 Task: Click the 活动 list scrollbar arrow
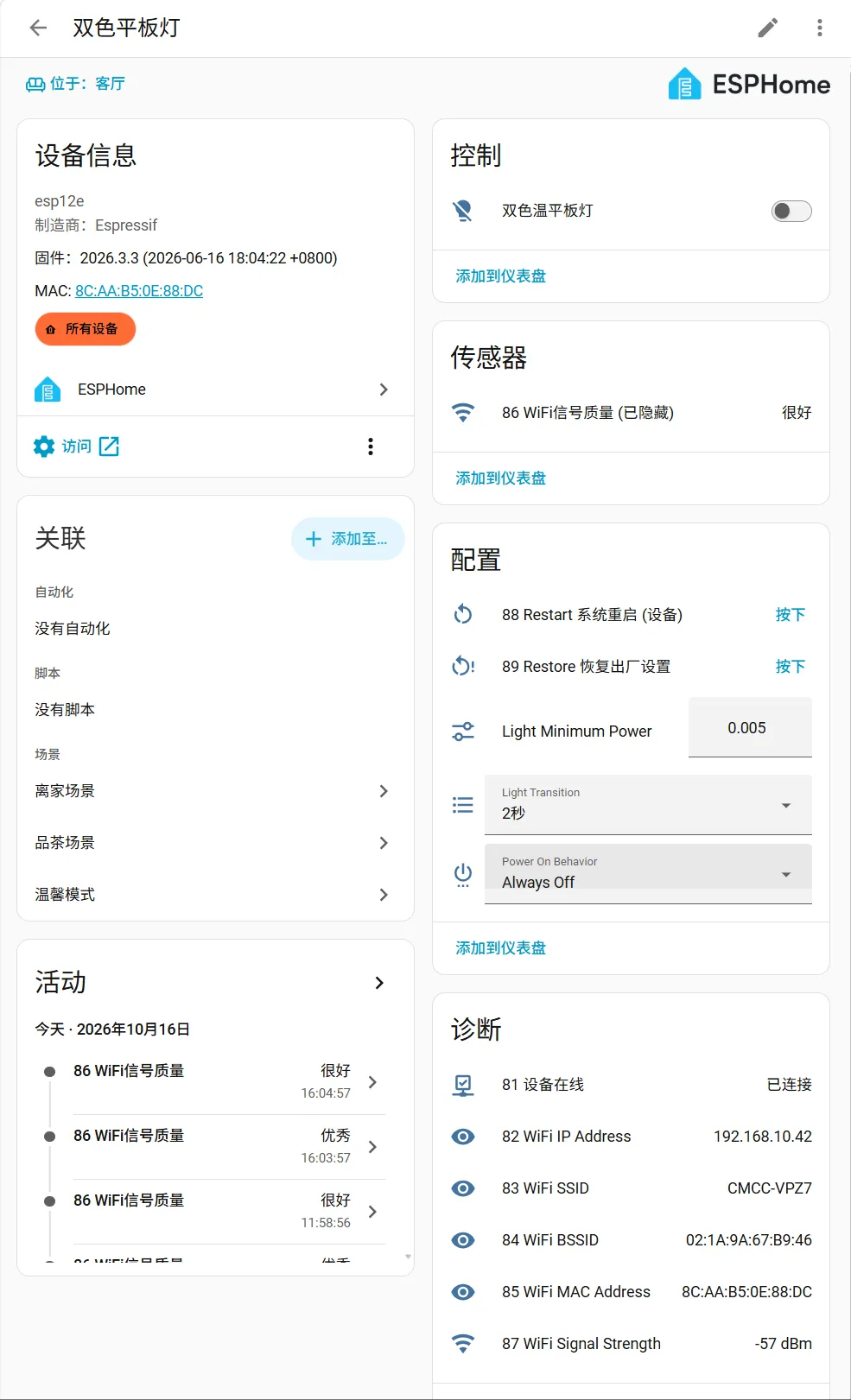click(408, 1257)
